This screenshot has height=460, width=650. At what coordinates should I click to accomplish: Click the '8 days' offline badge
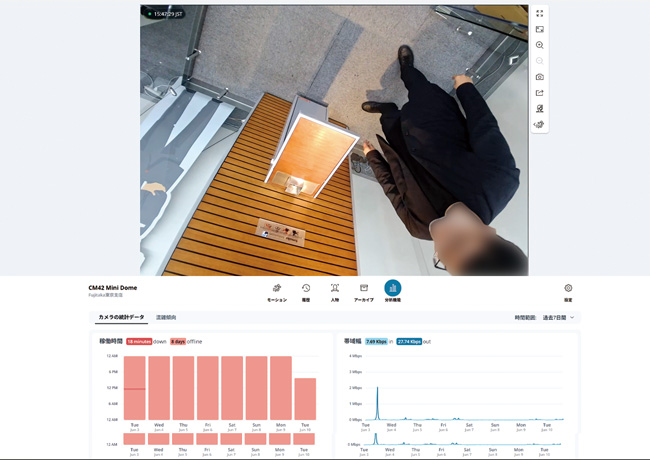click(178, 341)
